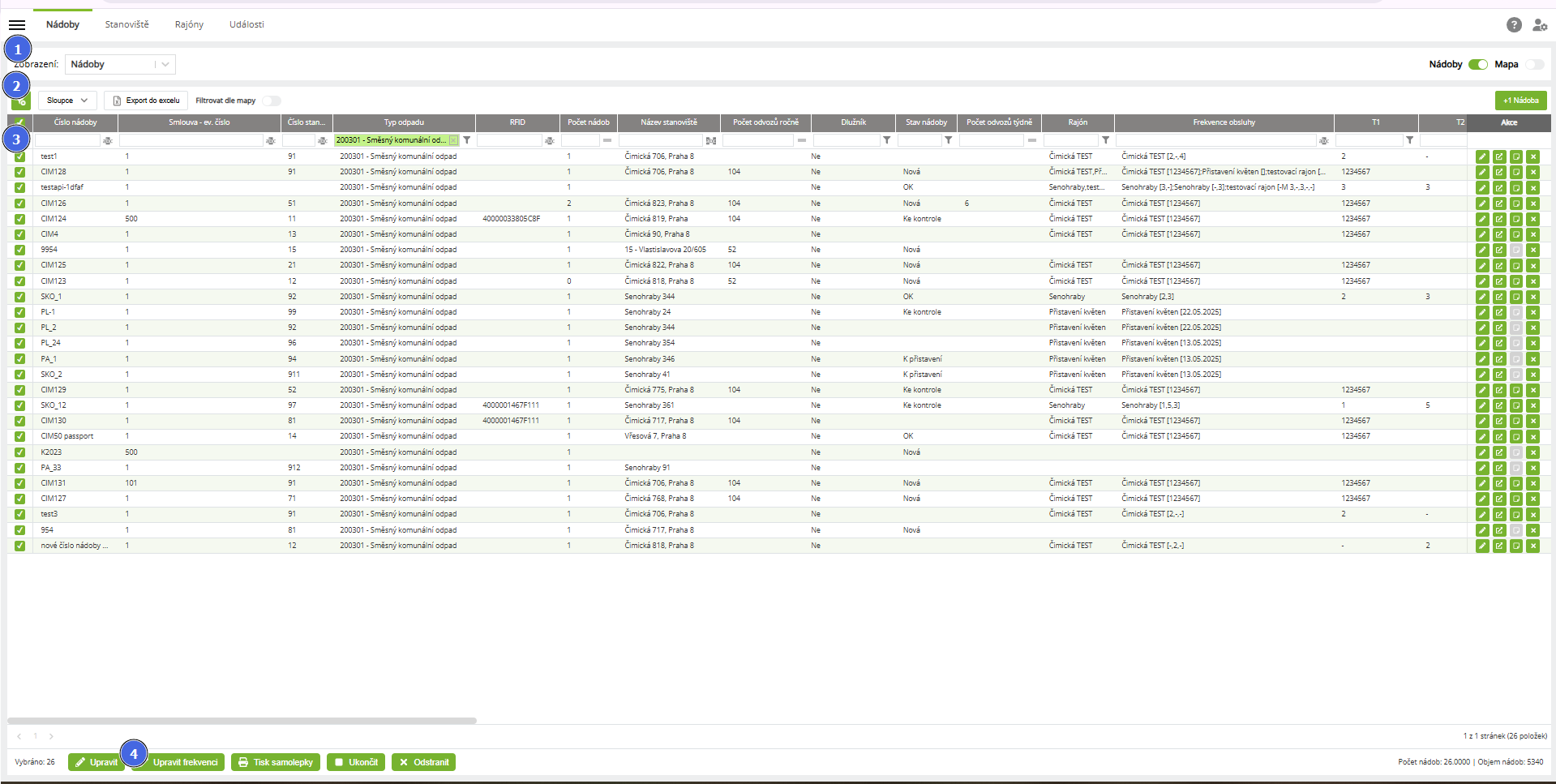Image resolution: width=1556 pixels, height=784 pixels.
Task: Click the note icon for row testapi-1dfaf
Action: tap(1516, 187)
